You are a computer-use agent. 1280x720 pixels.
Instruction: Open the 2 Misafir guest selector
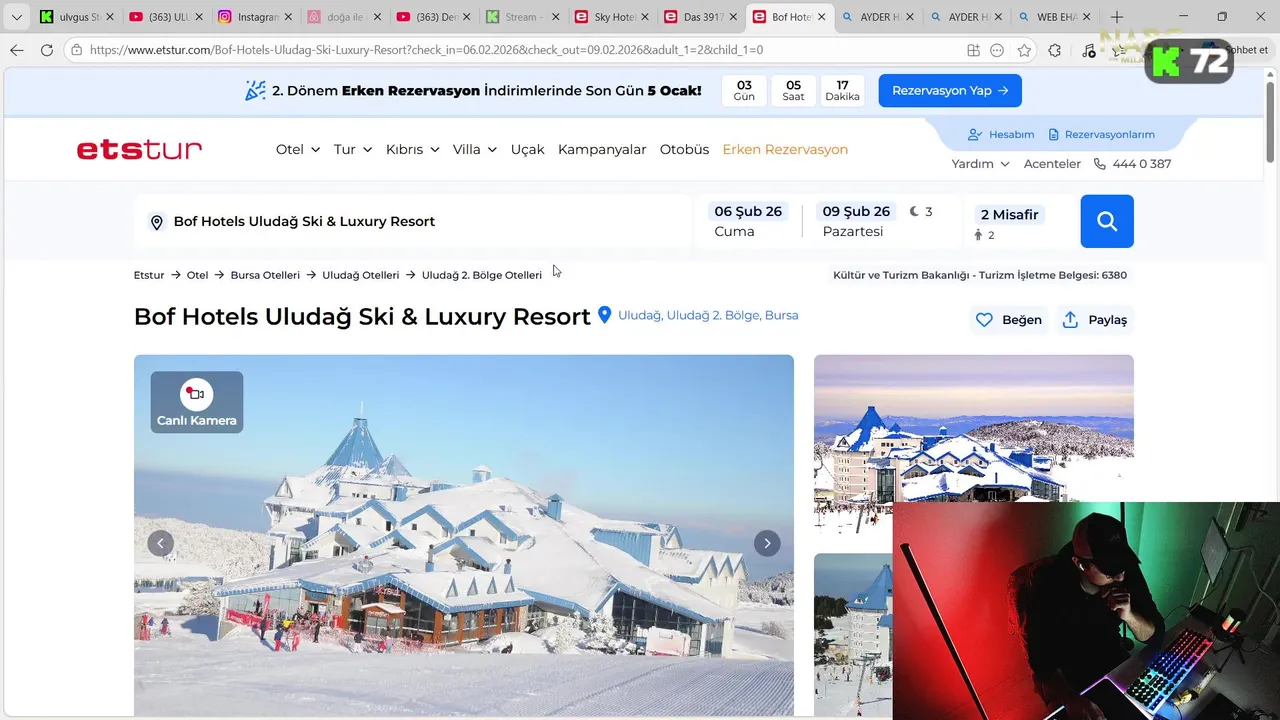[x=1010, y=223]
